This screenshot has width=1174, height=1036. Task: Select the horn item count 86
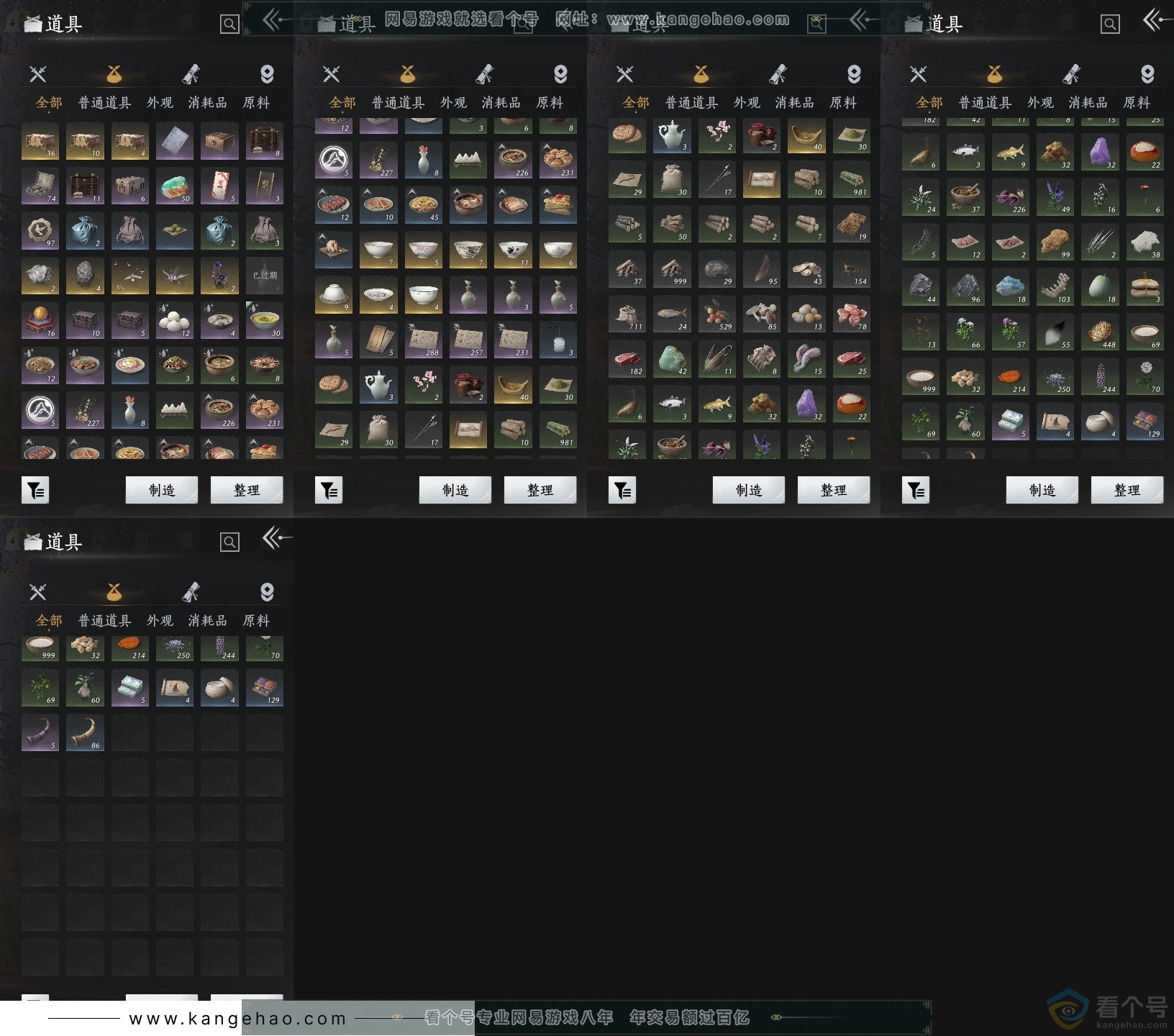[x=85, y=732]
